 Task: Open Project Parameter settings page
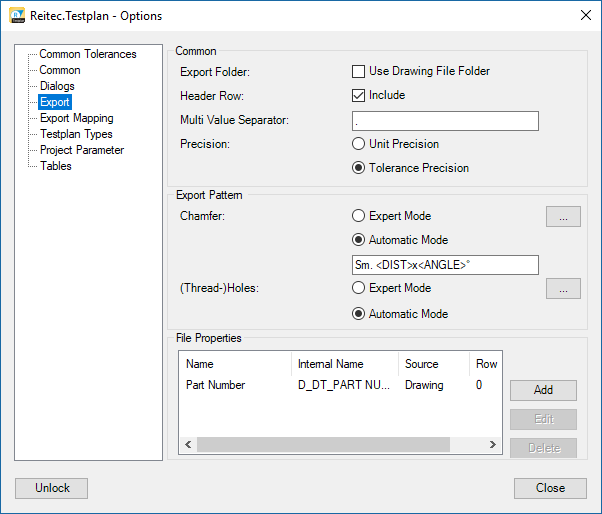coord(81,150)
